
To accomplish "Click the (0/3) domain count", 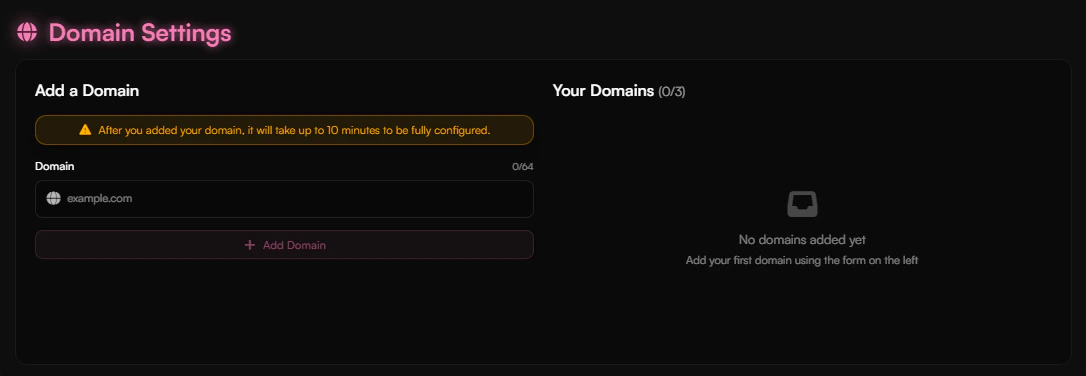I will [x=672, y=91].
